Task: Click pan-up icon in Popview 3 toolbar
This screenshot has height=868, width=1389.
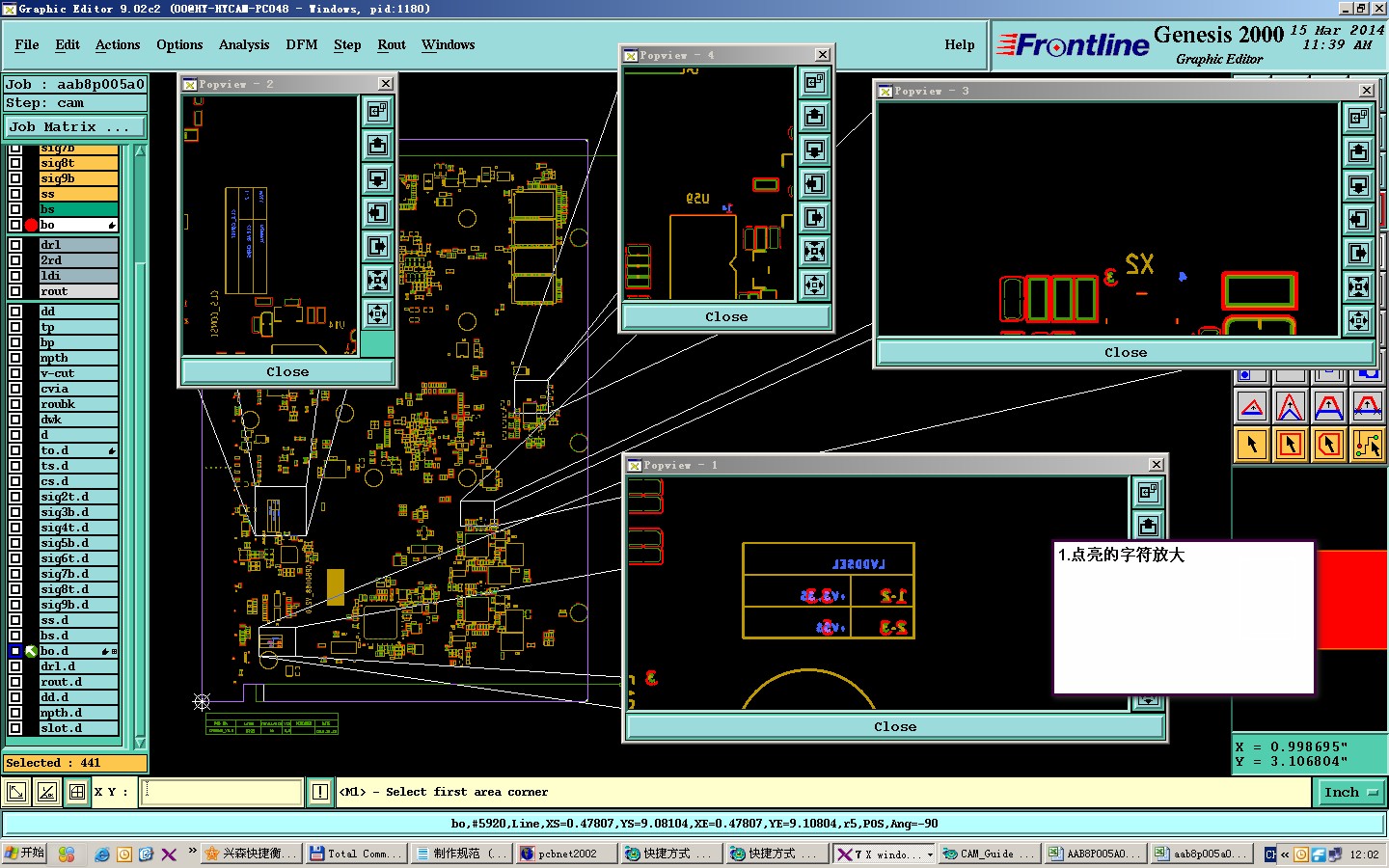Action: coord(1359,152)
